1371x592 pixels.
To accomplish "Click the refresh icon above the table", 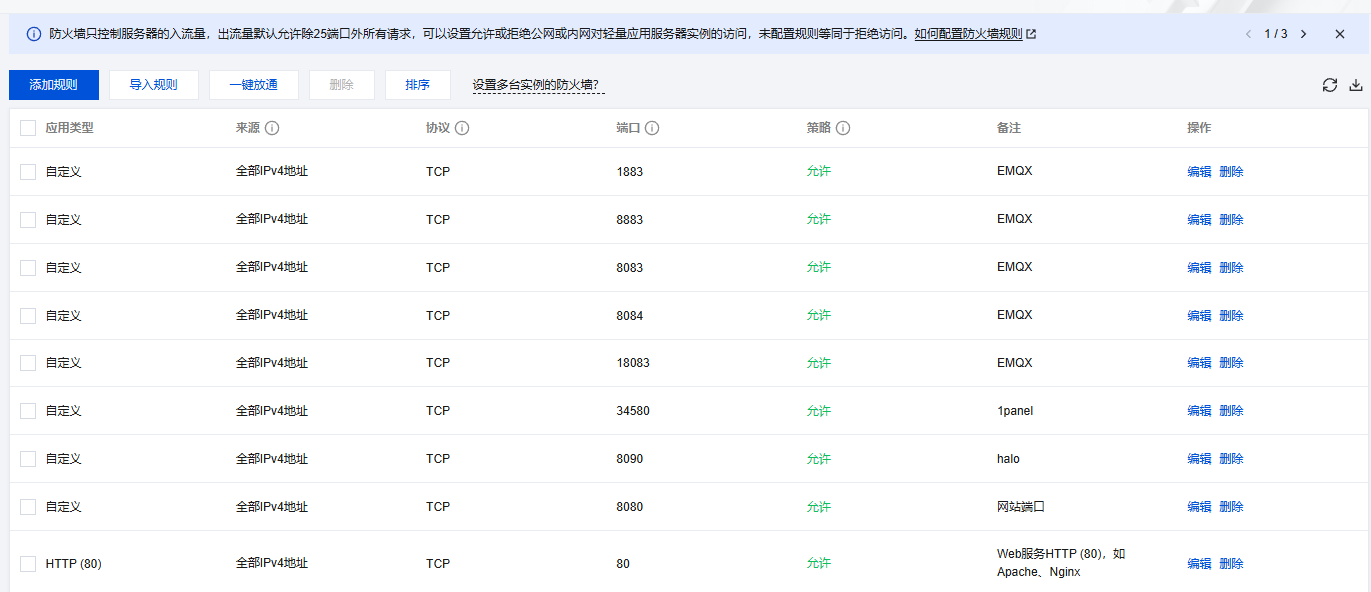I will click(x=1330, y=85).
